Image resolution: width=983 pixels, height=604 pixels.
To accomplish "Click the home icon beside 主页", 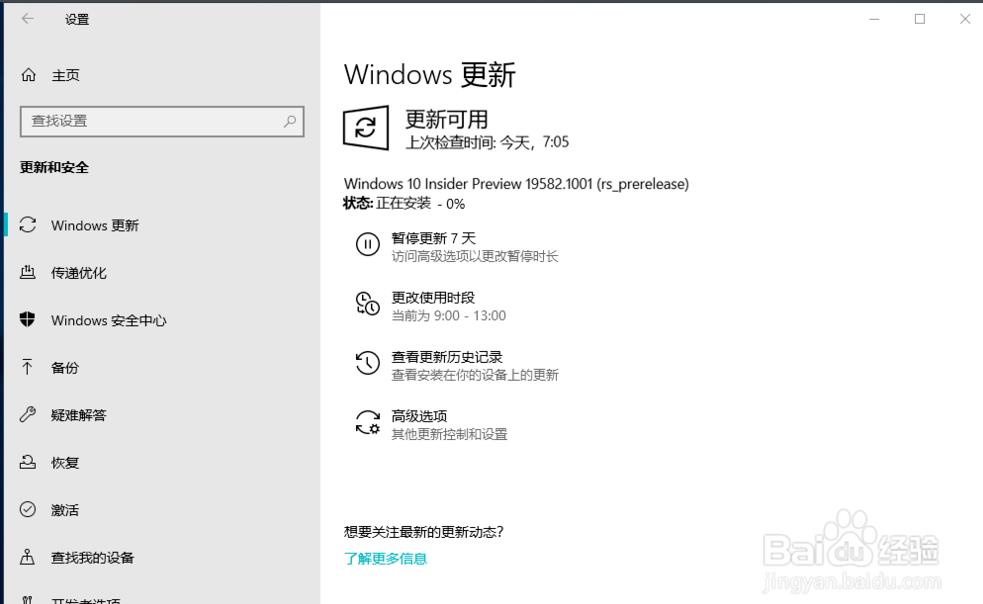I will coord(28,75).
